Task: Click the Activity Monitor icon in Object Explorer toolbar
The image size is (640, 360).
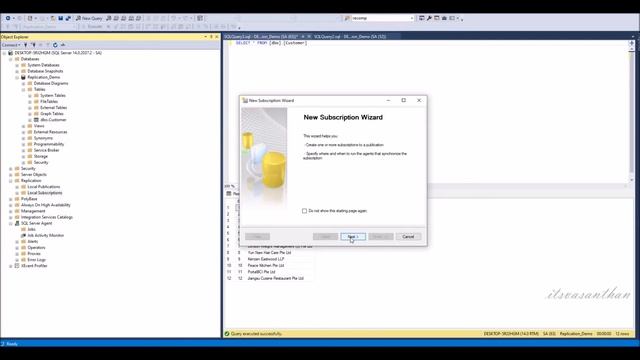Action: pos(63,45)
